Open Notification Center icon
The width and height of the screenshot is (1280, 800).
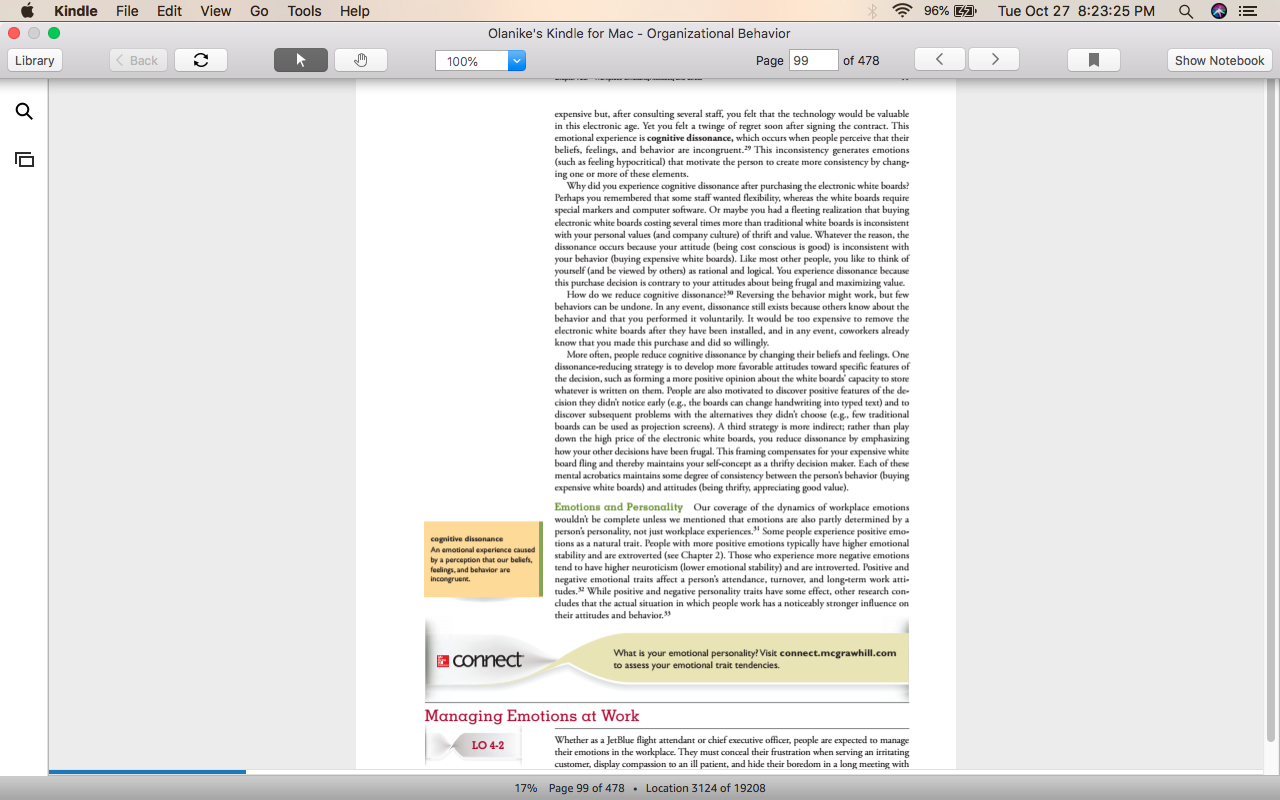1249,11
